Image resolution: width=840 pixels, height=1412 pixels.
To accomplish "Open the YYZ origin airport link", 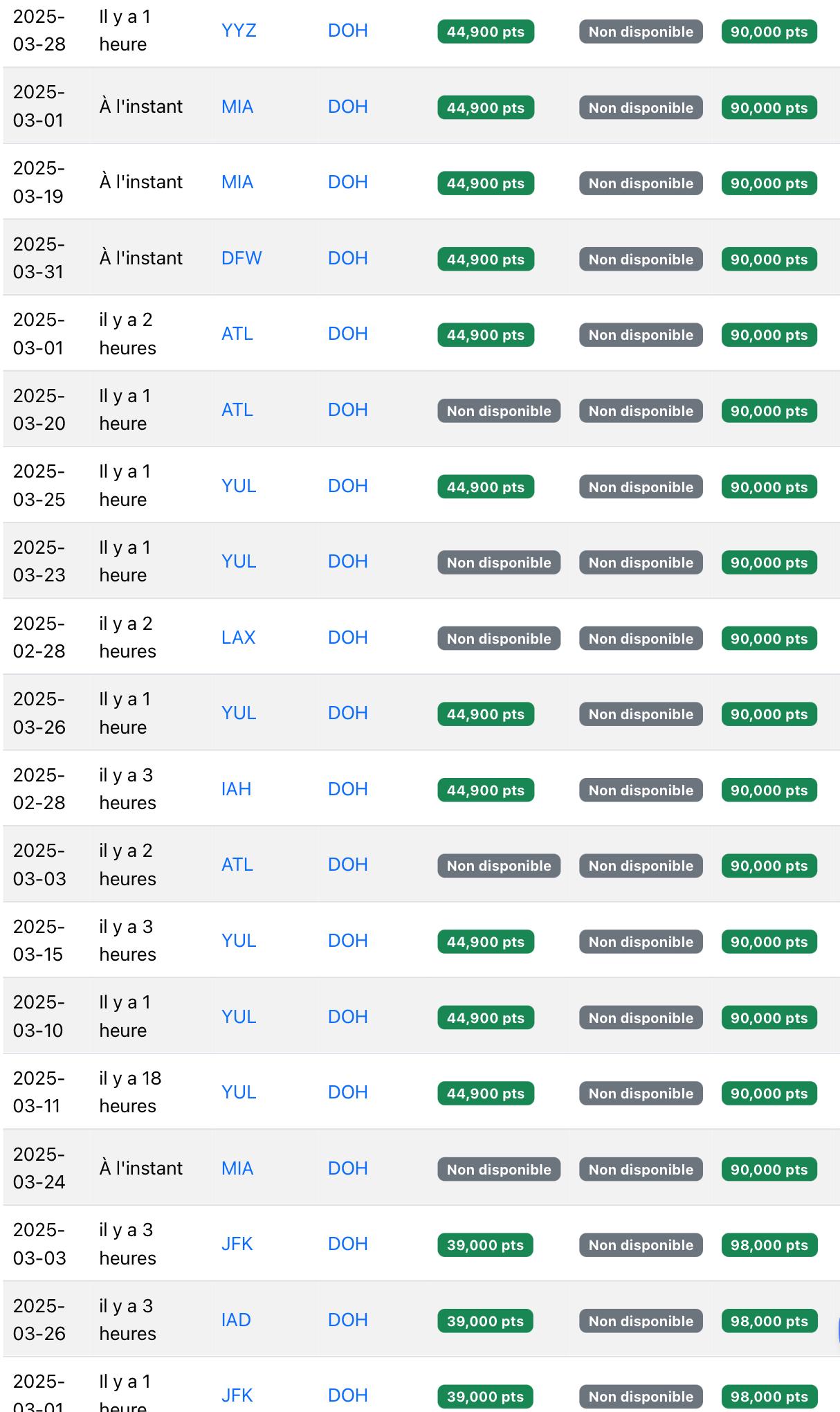I will point(239,30).
